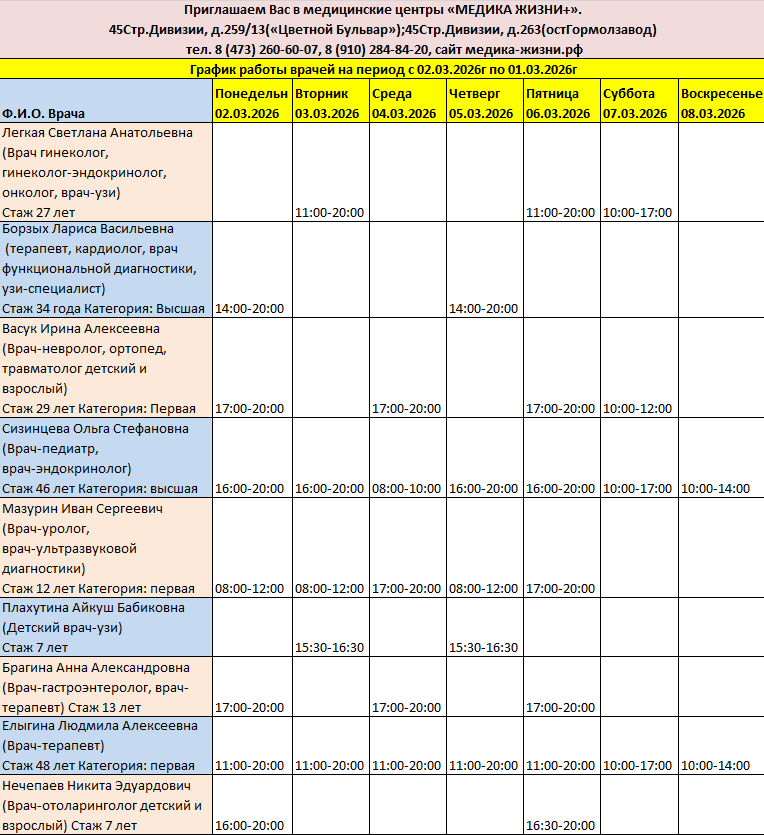Select the "Ф.И.О. Врача" column header
Screen dimensions: 764x835
106,102
